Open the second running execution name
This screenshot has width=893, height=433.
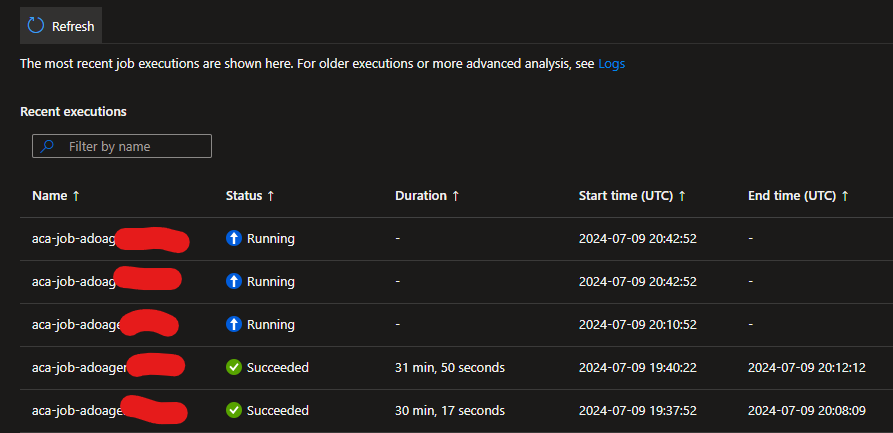tap(72, 282)
